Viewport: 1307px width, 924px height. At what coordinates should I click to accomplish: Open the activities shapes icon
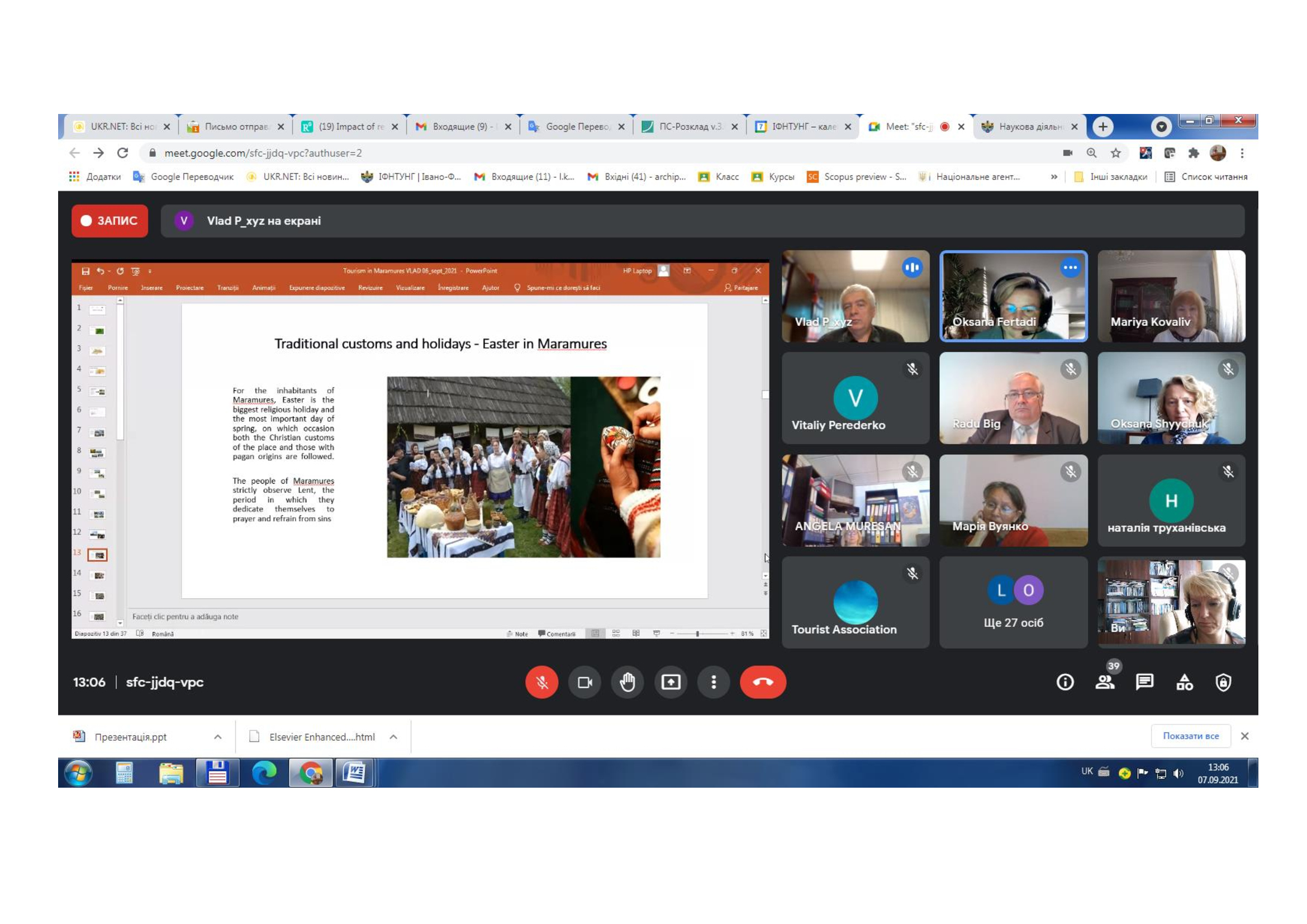click(x=1185, y=682)
